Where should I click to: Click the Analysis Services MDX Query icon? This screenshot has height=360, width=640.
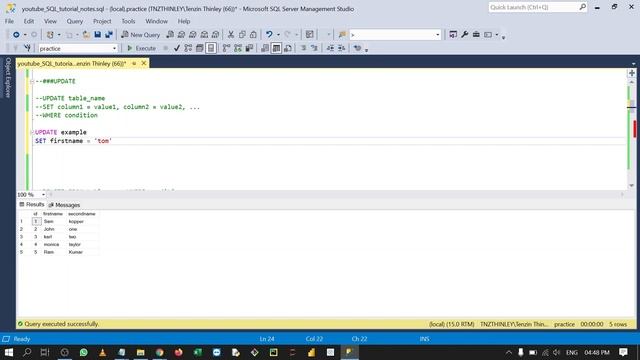click(x=181, y=35)
